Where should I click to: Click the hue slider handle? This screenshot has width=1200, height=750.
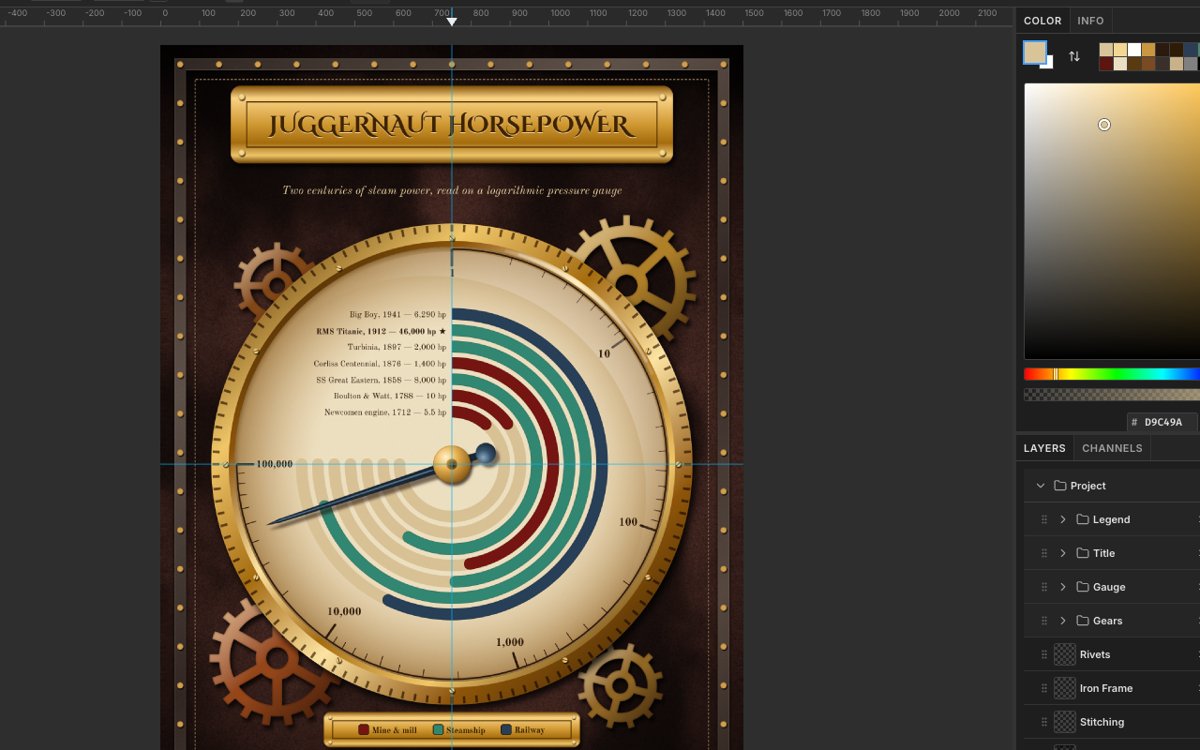tap(1055, 374)
